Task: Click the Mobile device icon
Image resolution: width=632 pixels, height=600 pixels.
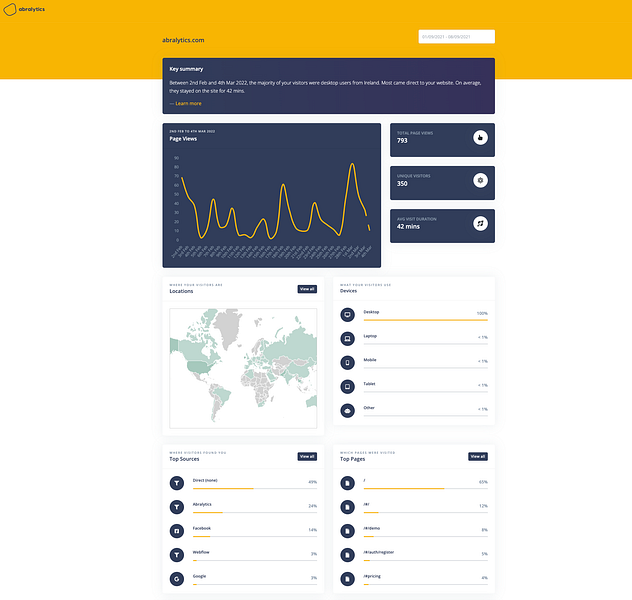Action: tap(347, 363)
